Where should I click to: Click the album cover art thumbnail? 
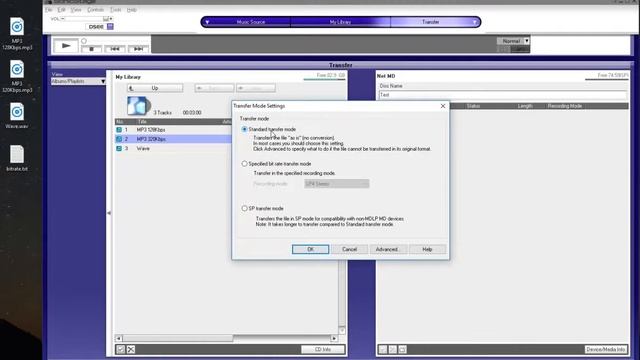pyautogui.click(x=139, y=106)
